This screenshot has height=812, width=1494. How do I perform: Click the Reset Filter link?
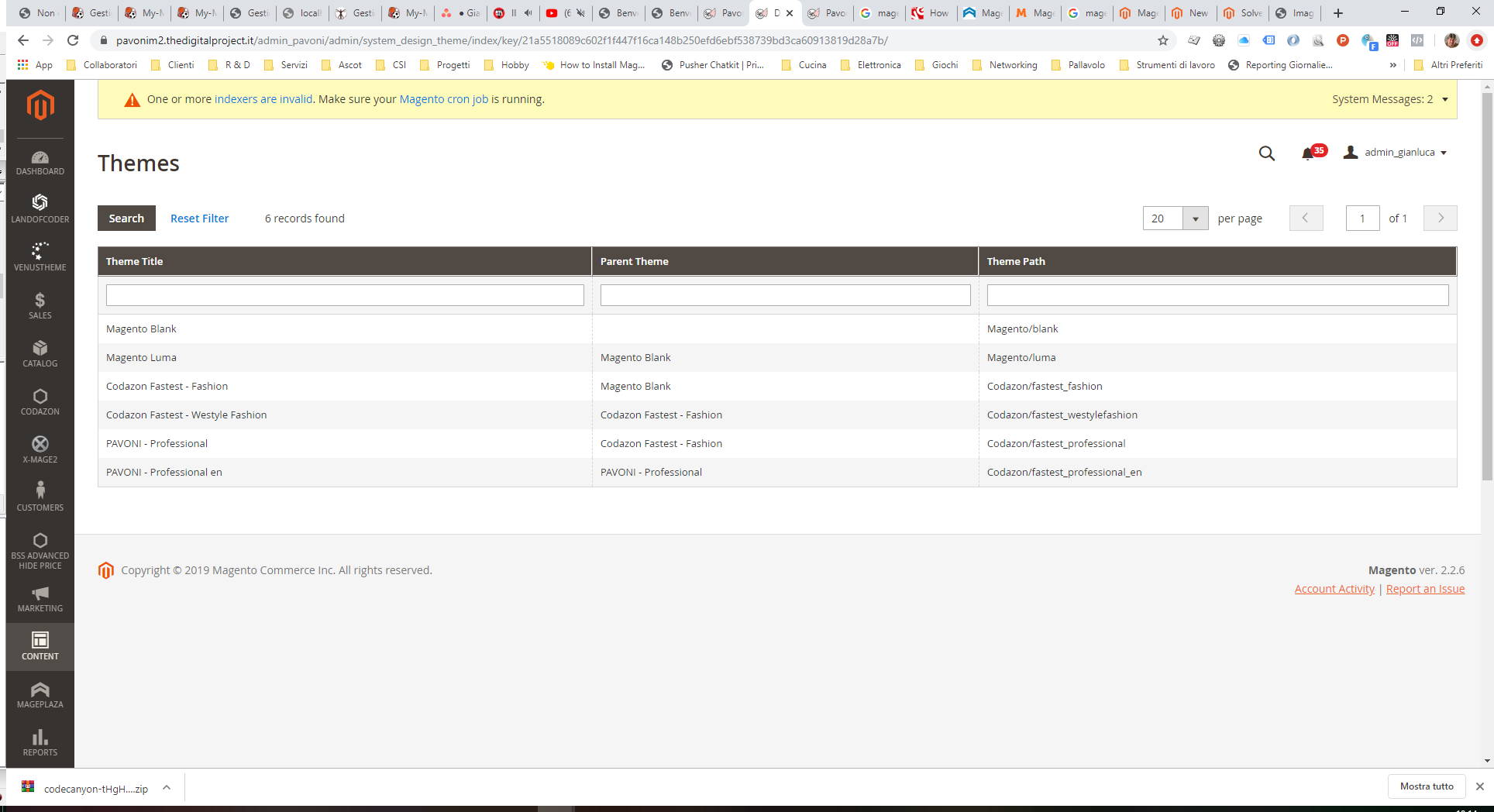tap(199, 218)
